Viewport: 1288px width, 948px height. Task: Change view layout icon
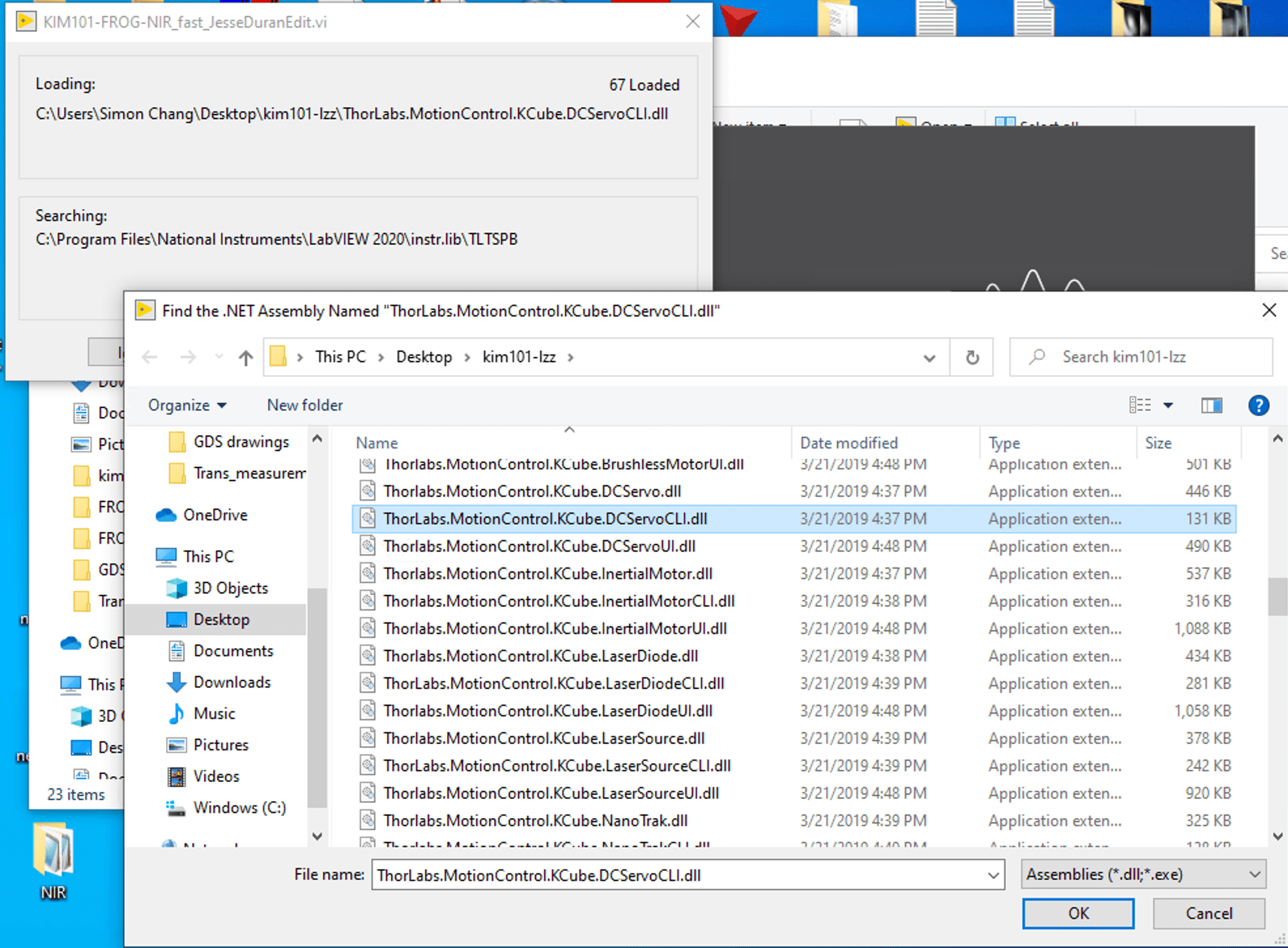pyautogui.click(x=1140, y=405)
